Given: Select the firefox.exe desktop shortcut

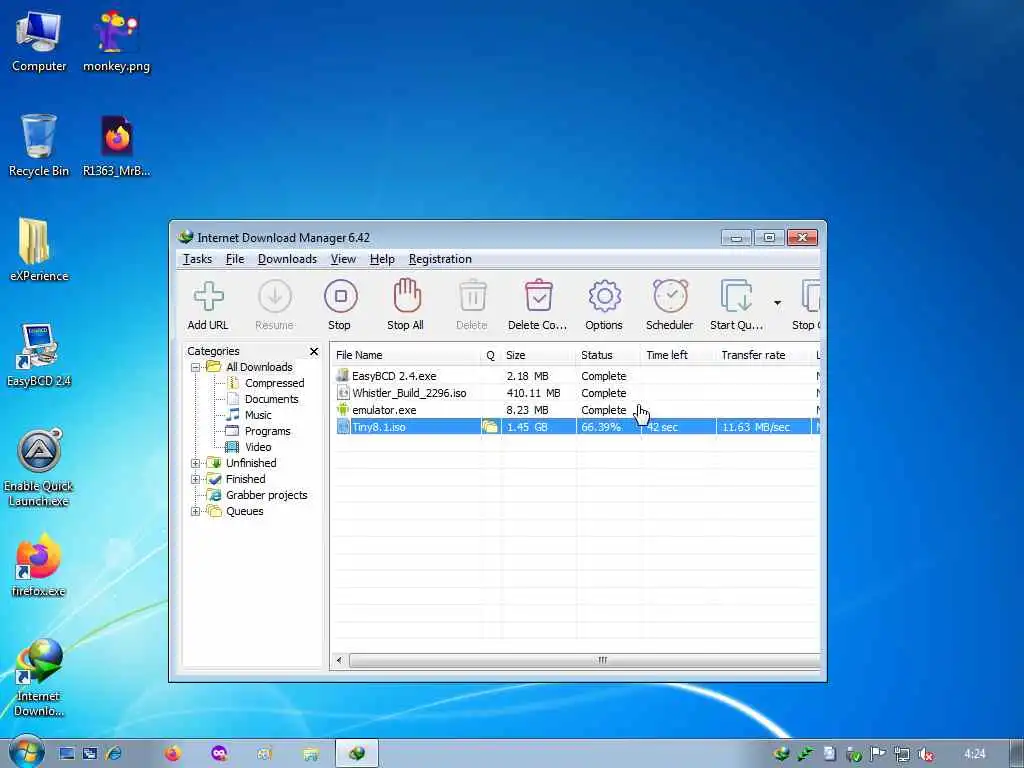Looking at the screenshot, I should [x=39, y=566].
